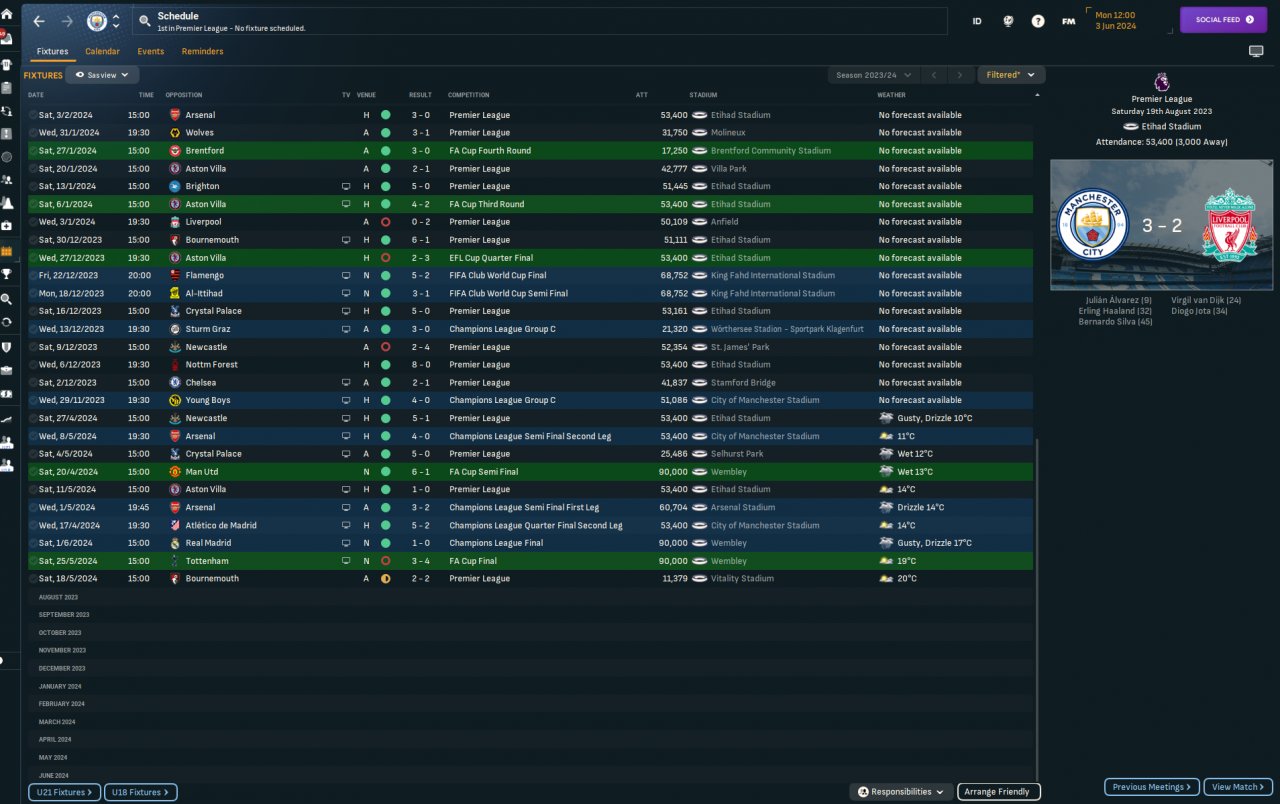Click the Manchester City club badge

click(97, 21)
